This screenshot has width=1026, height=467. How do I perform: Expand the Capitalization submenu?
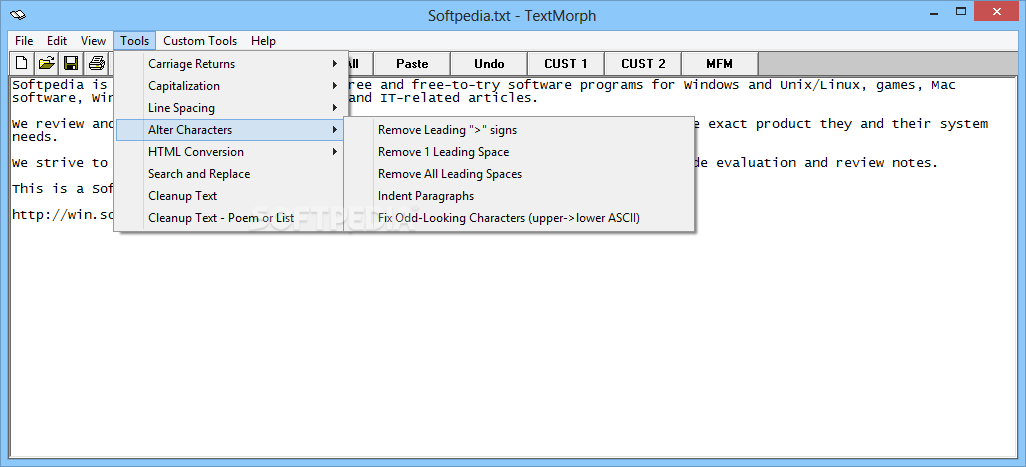(x=228, y=86)
